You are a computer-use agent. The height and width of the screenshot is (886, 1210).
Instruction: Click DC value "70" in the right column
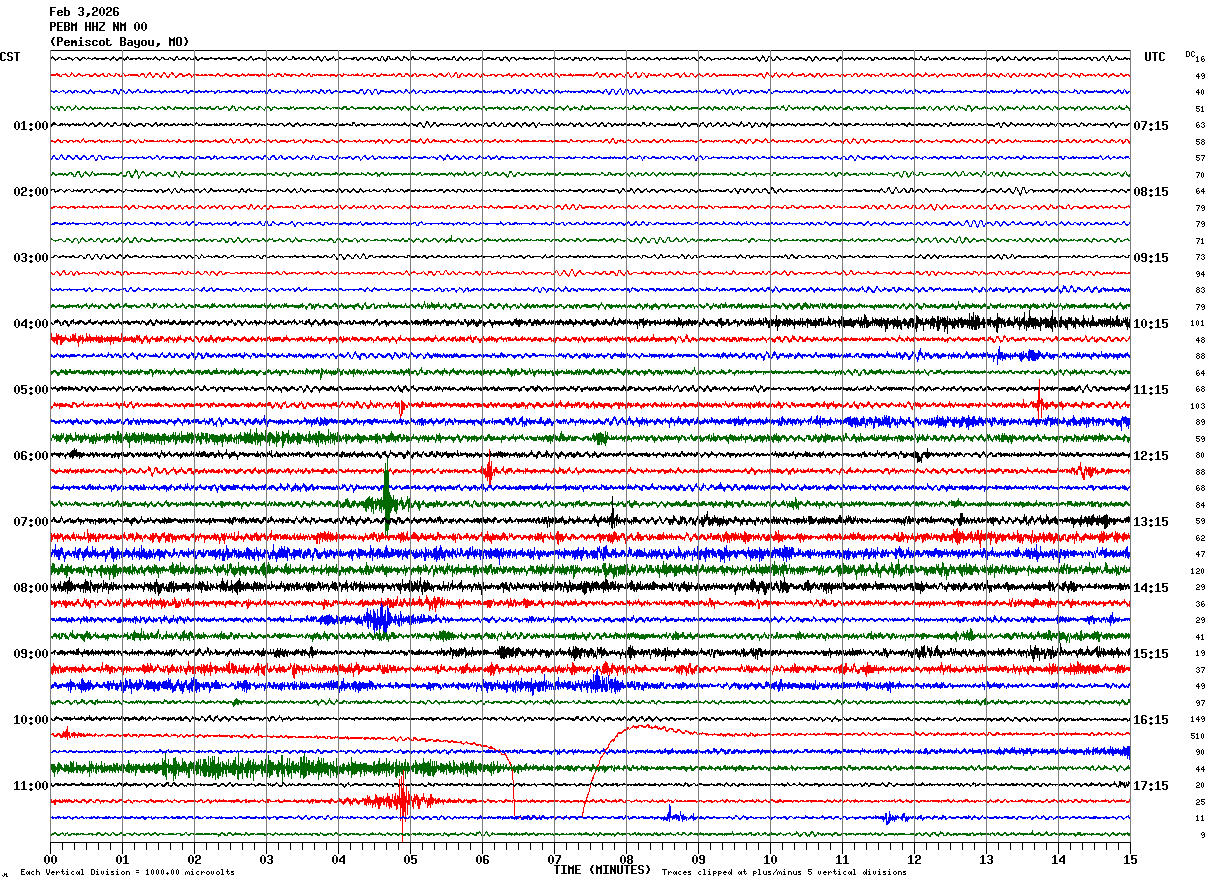[1200, 175]
